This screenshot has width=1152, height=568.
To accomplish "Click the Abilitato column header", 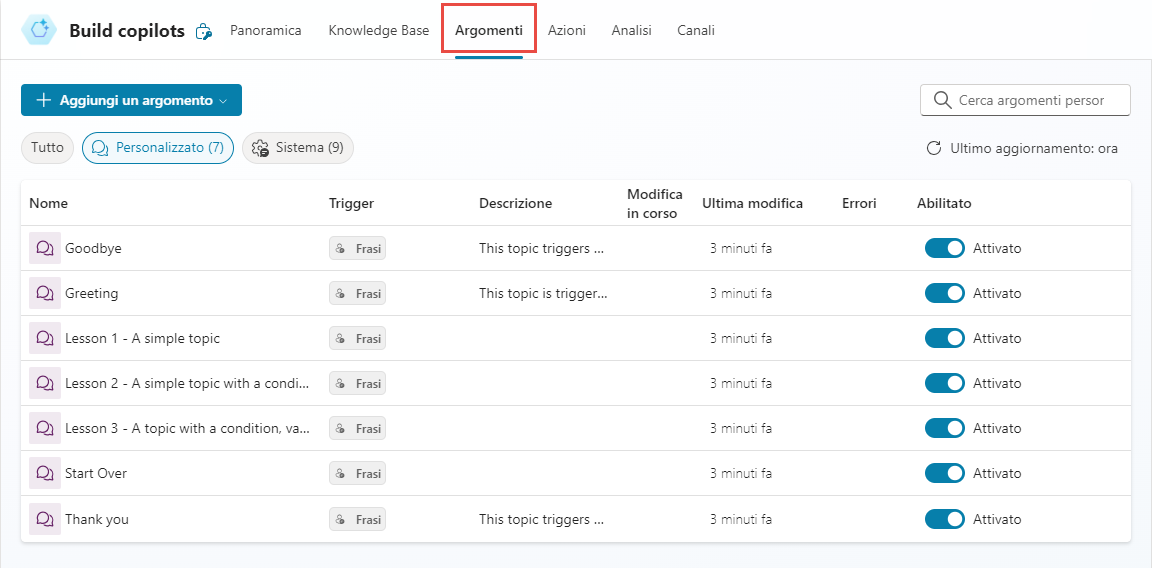I will [944, 204].
